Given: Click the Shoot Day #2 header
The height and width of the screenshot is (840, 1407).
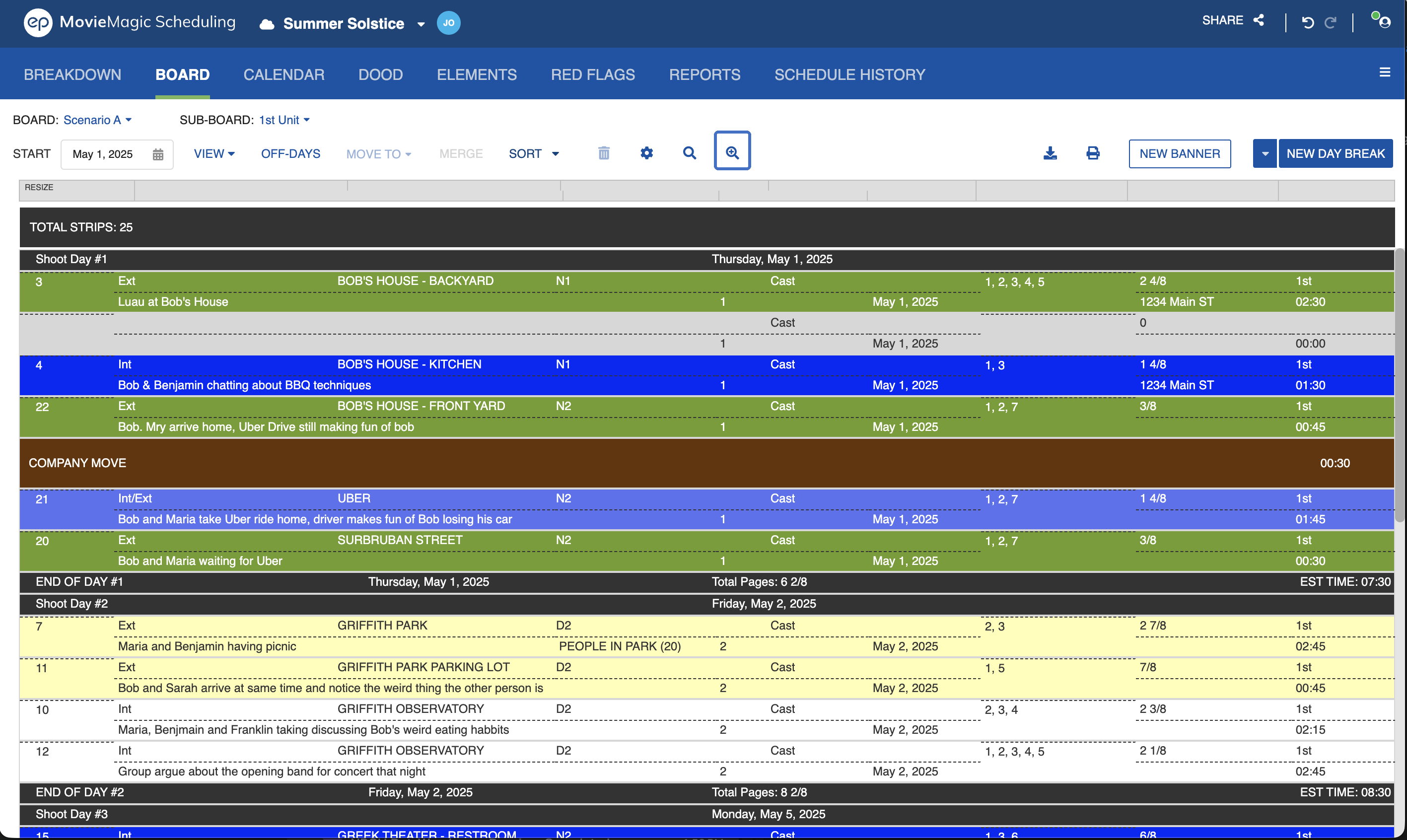Looking at the screenshot, I should pyautogui.click(x=706, y=604).
